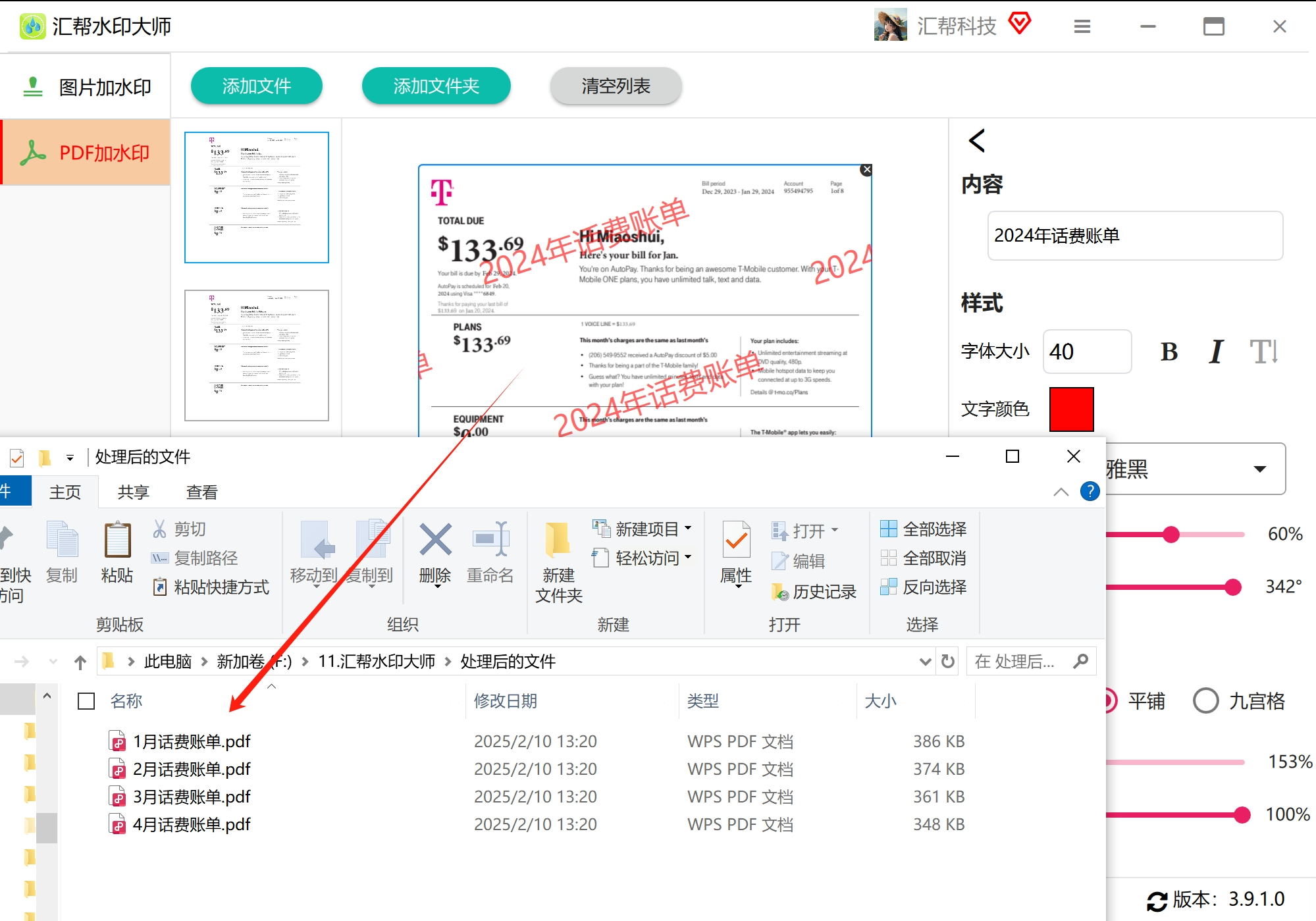Image resolution: width=1316 pixels, height=921 pixels.
Task: Open the red 文字颜色 color swatch
Action: [x=1071, y=409]
